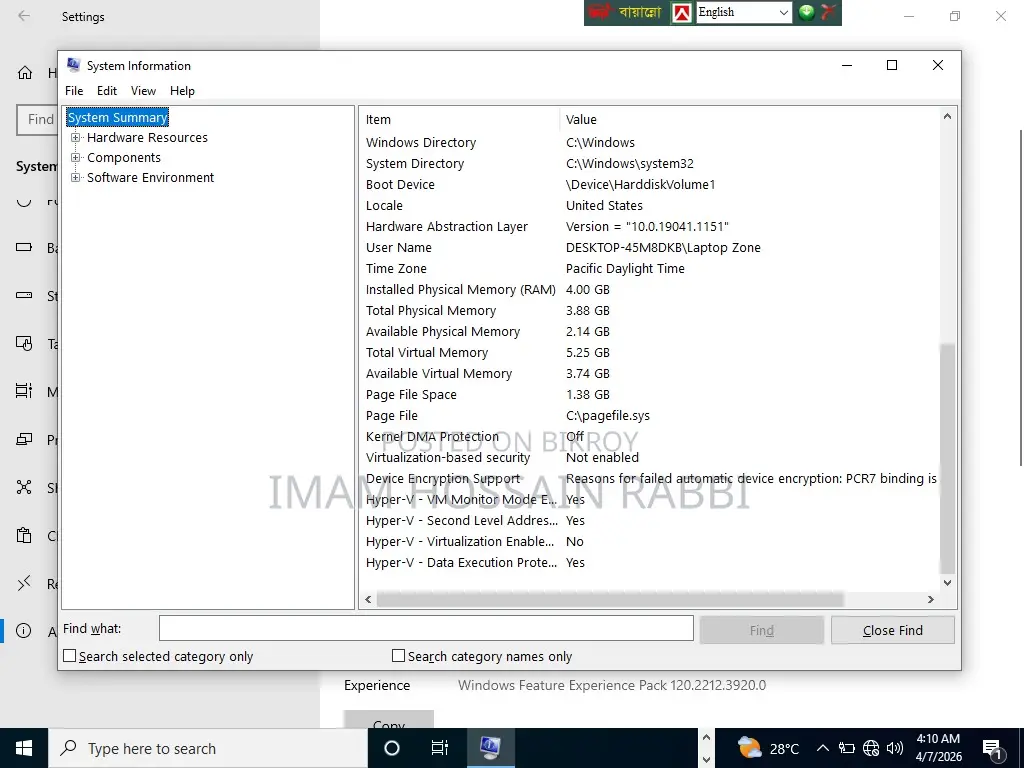This screenshot has width=1024, height=768.
Task: Click the green button on language bar
Action: click(x=807, y=12)
